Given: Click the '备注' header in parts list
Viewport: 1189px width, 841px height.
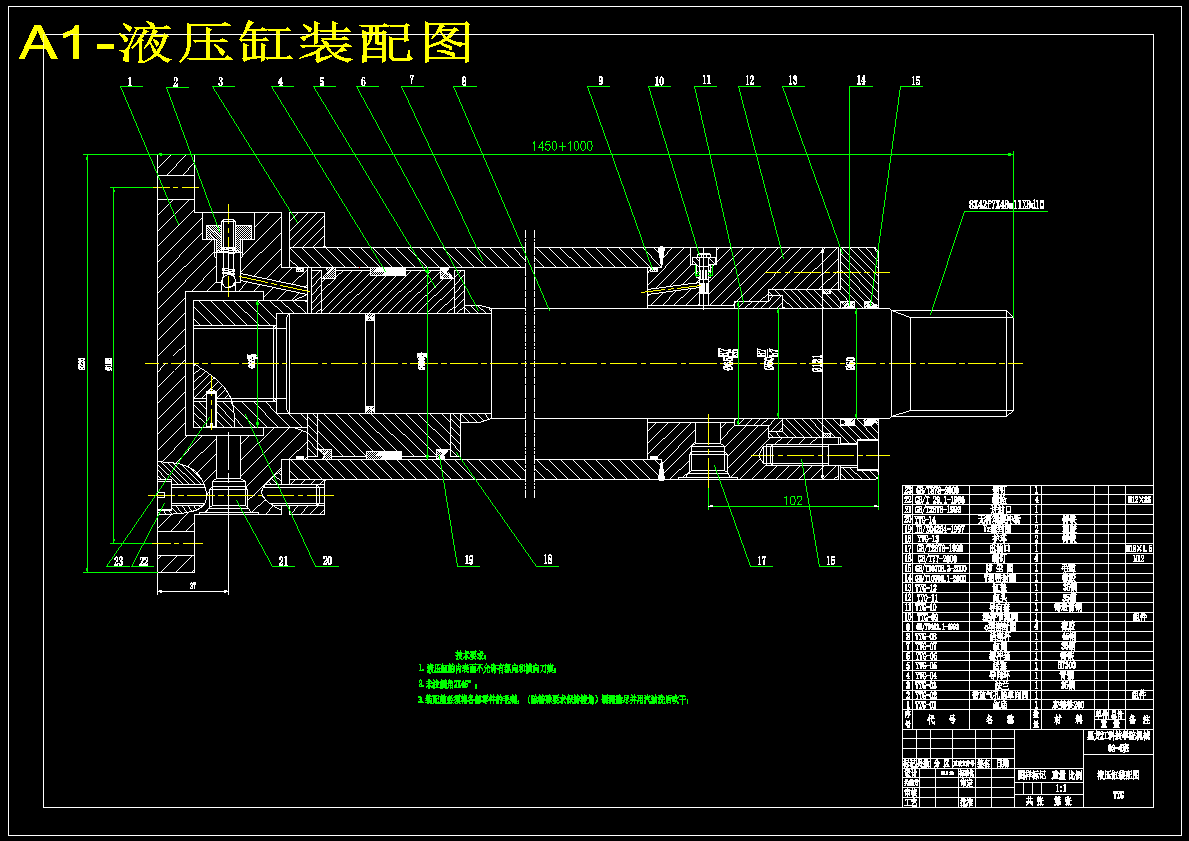Looking at the screenshot, I should [1138, 718].
